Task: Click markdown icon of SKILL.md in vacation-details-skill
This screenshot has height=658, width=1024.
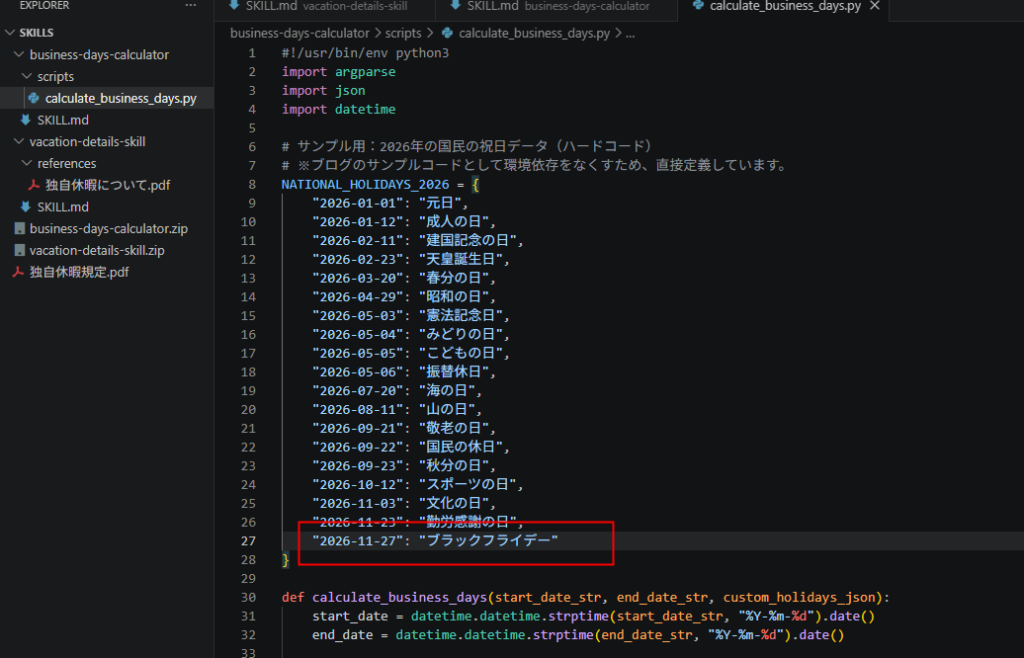Action: tap(25, 207)
